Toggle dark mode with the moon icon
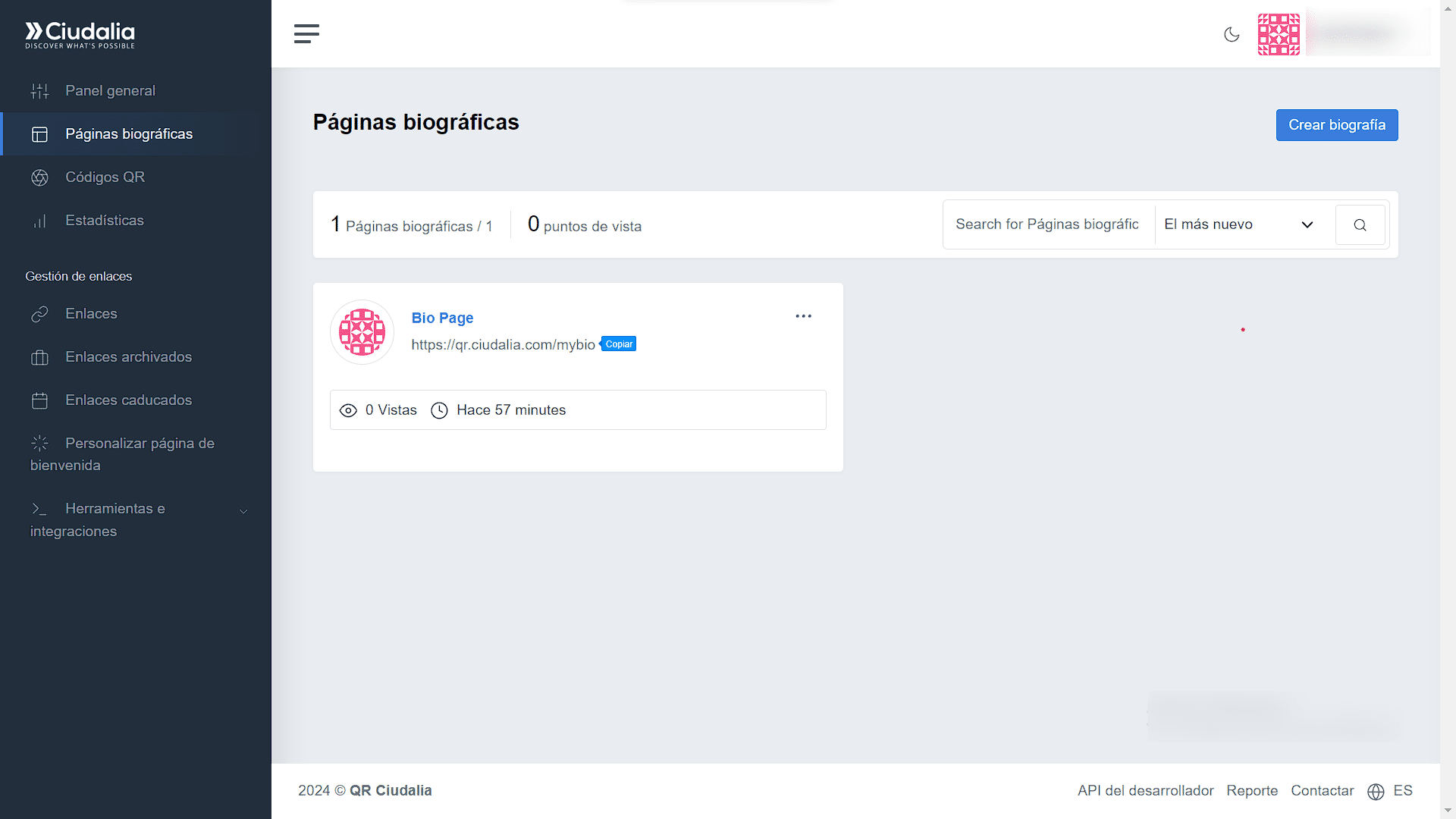Viewport: 1456px width, 819px height. tap(1232, 34)
